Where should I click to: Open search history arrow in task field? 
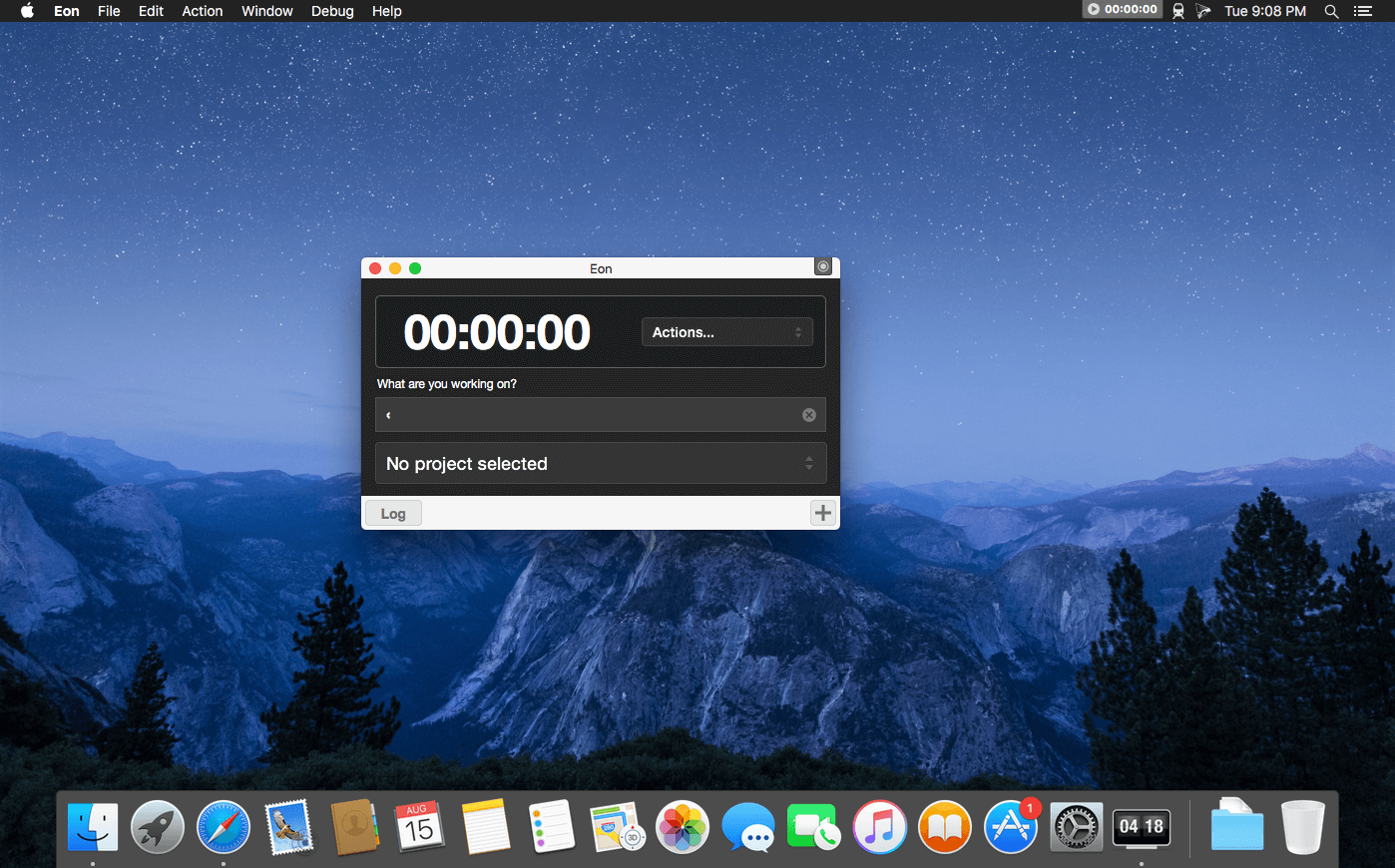pos(388,415)
